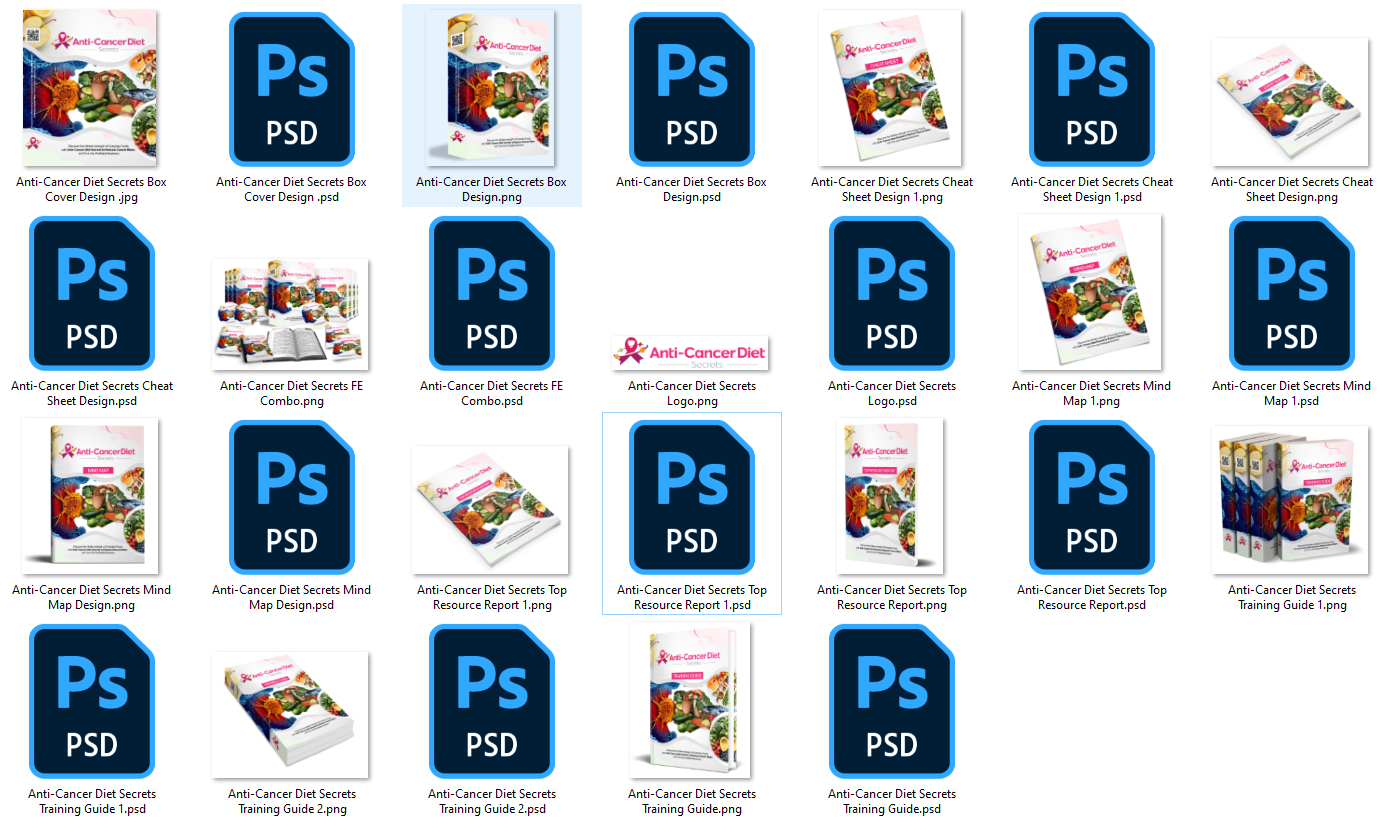The image size is (1390, 826).
Task: Click the Mind Map 1.png thumbnail
Action: 1090,292
